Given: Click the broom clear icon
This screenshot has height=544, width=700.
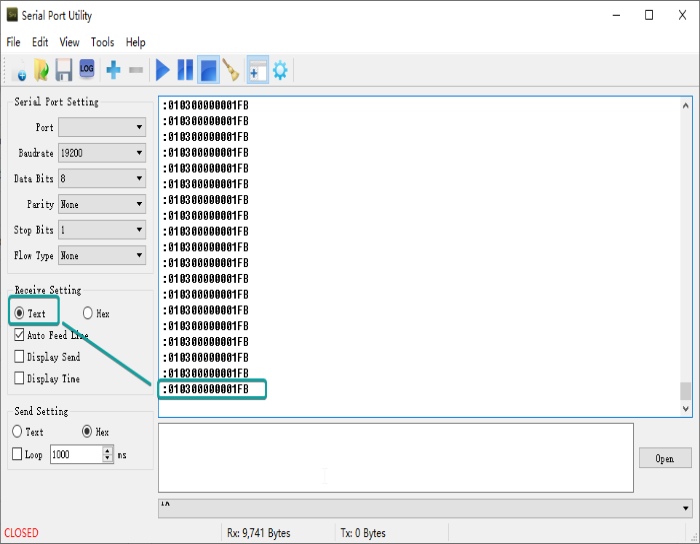Looking at the screenshot, I should click(x=231, y=70).
